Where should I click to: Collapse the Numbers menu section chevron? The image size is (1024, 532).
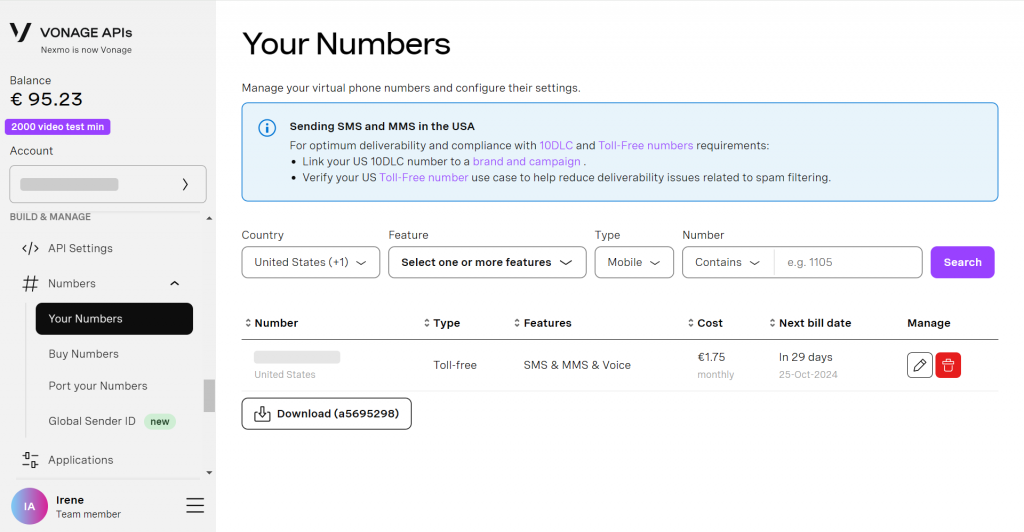coord(174,283)
